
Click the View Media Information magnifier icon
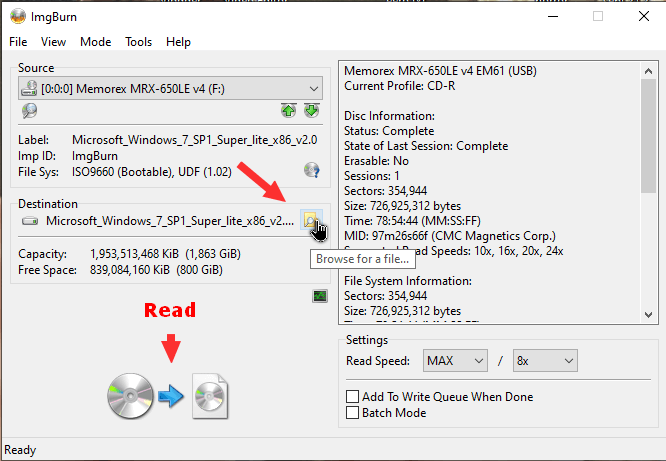tap(30, 111)
